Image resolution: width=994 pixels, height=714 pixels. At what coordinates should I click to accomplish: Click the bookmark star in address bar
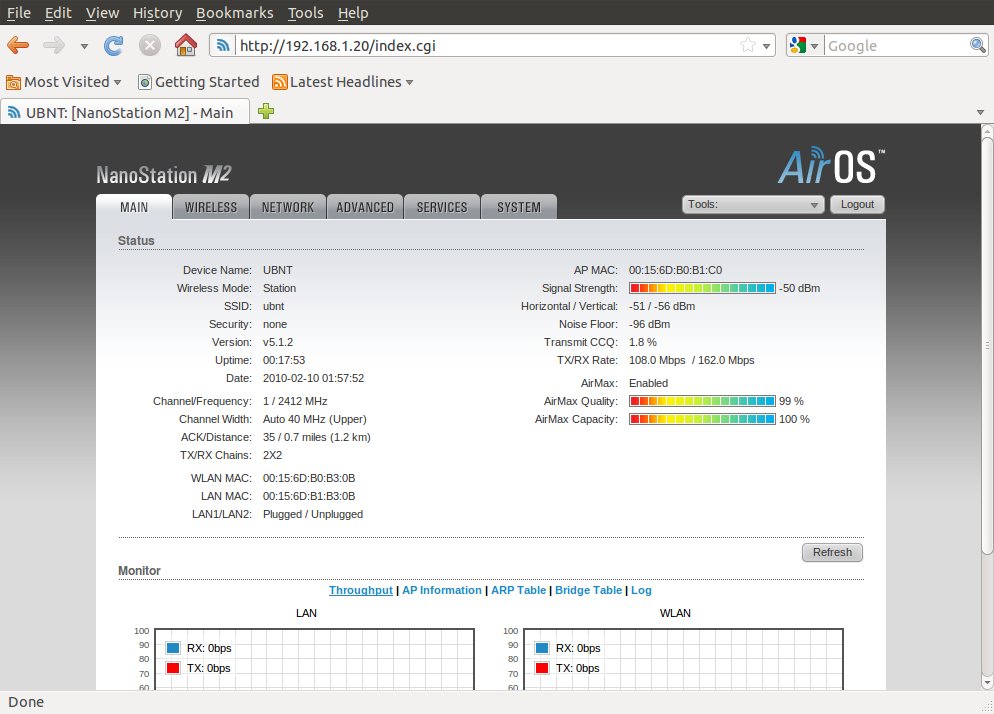pyautogui.click(x=747, y=45)
